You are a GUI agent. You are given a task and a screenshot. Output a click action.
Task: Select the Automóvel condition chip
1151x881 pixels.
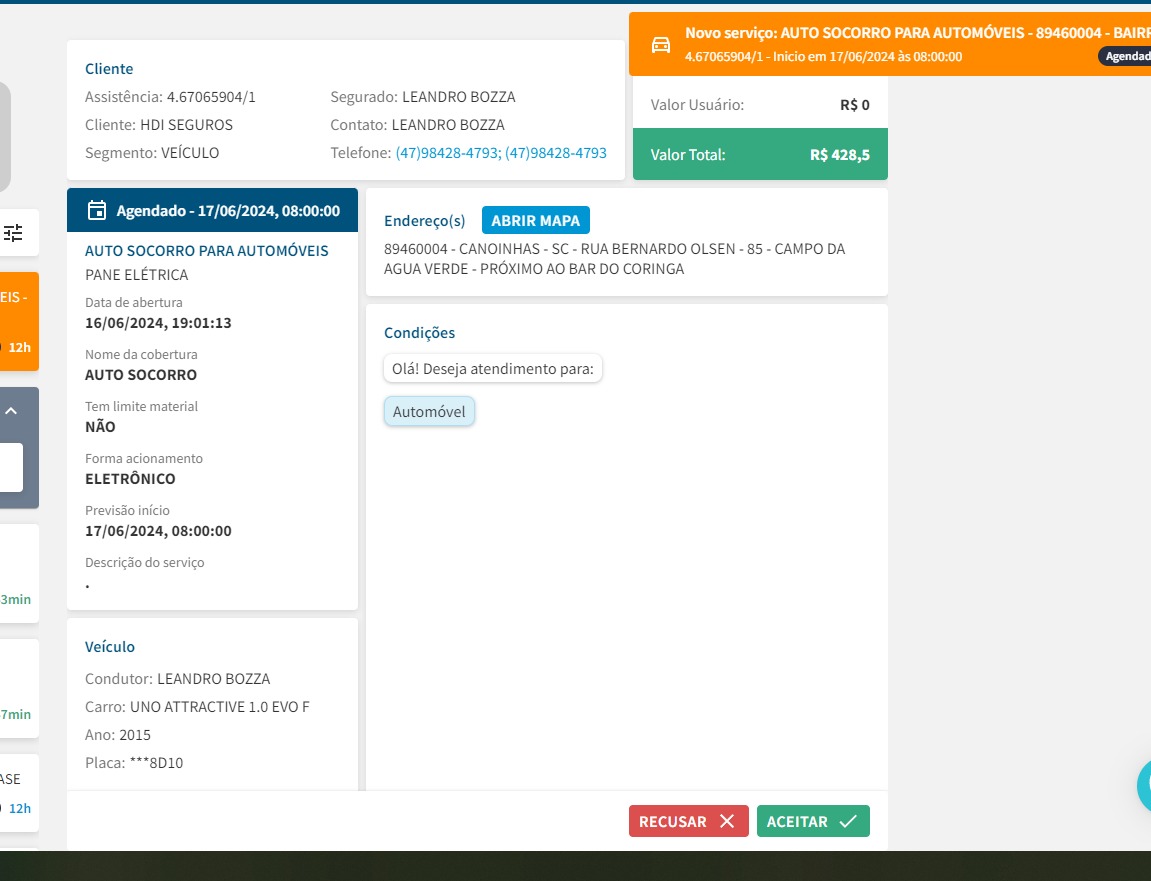[x=429, y=411]
